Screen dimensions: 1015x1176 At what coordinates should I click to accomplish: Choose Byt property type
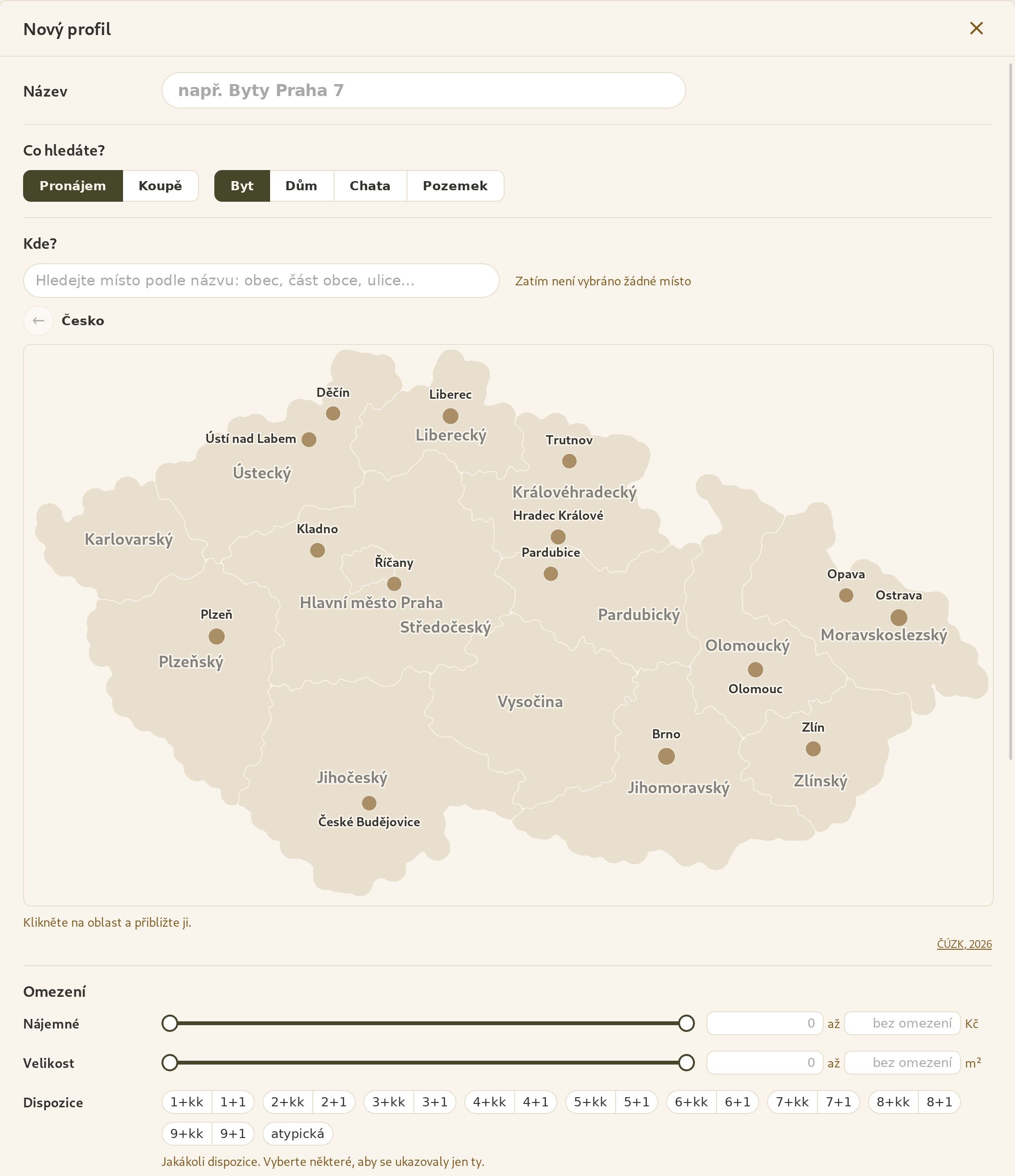tap(242, 185)
